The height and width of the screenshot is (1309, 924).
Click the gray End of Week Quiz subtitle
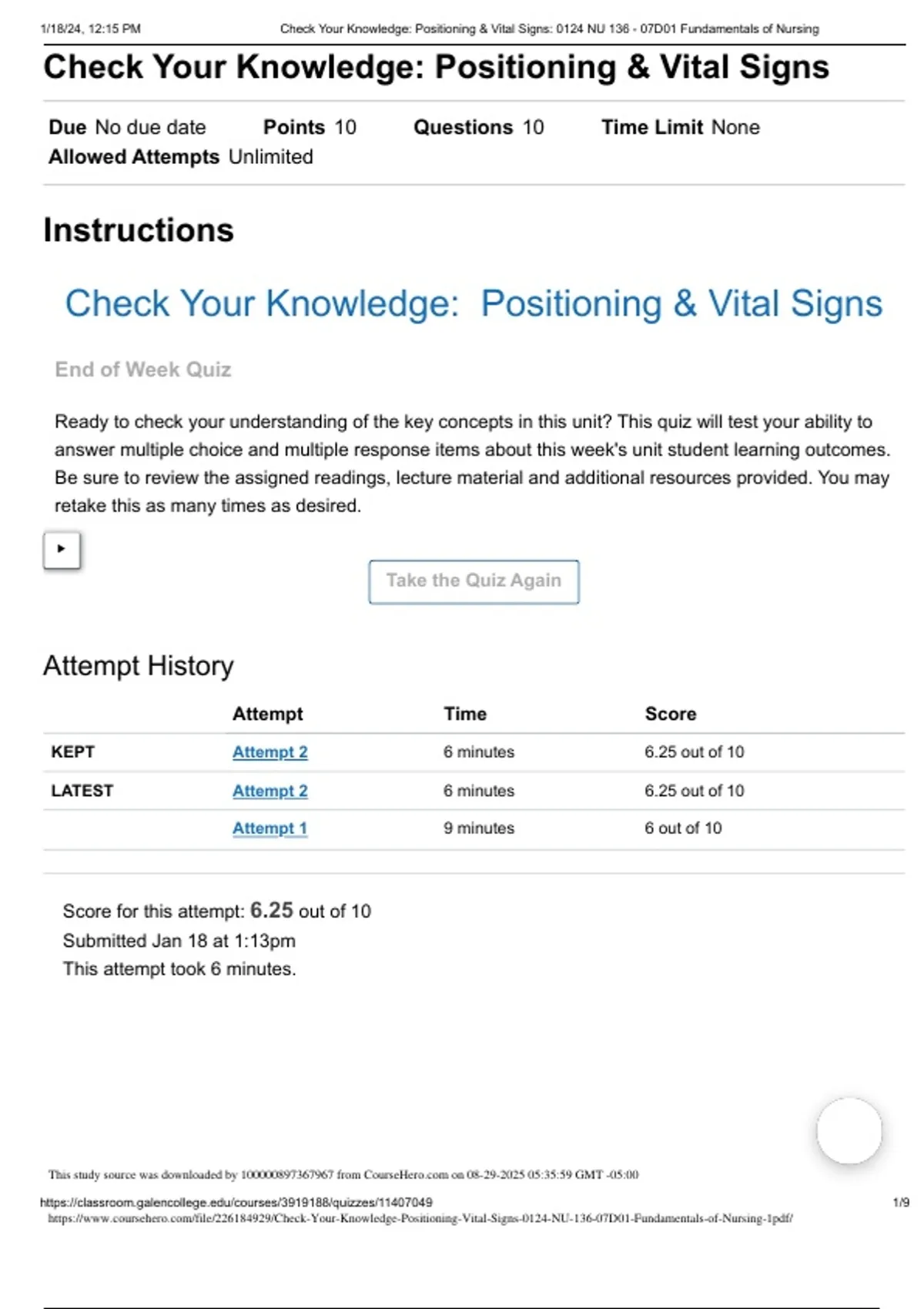142,370
